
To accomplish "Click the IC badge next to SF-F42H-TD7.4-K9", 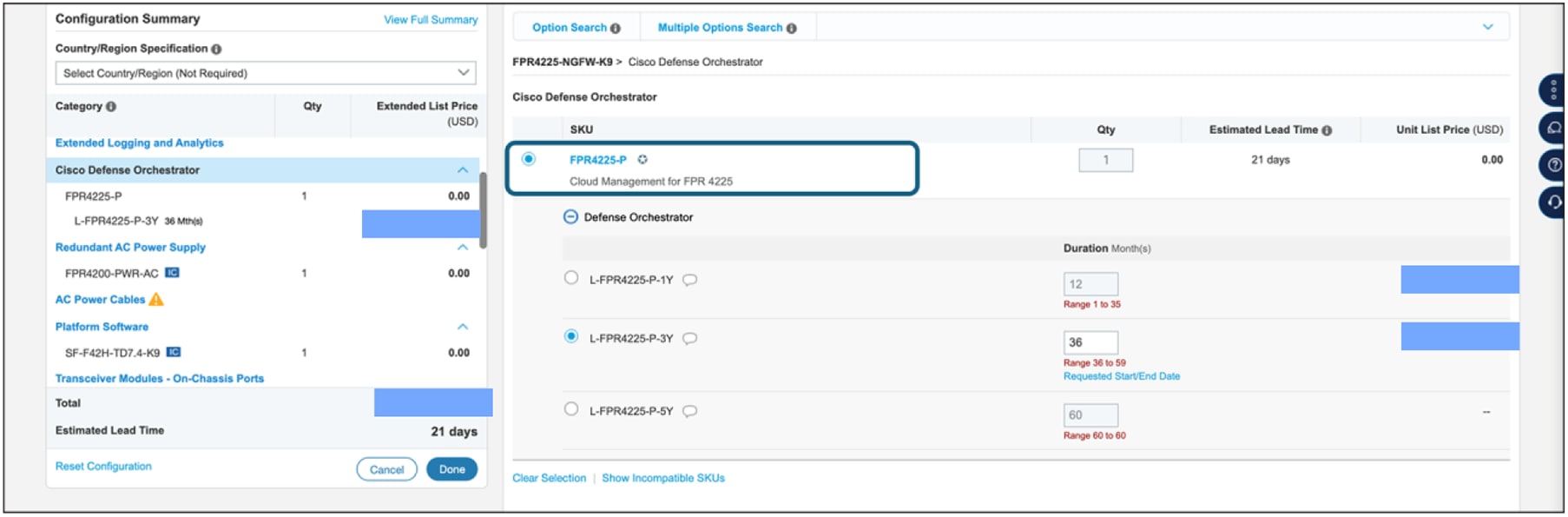I will pos(174,352).
